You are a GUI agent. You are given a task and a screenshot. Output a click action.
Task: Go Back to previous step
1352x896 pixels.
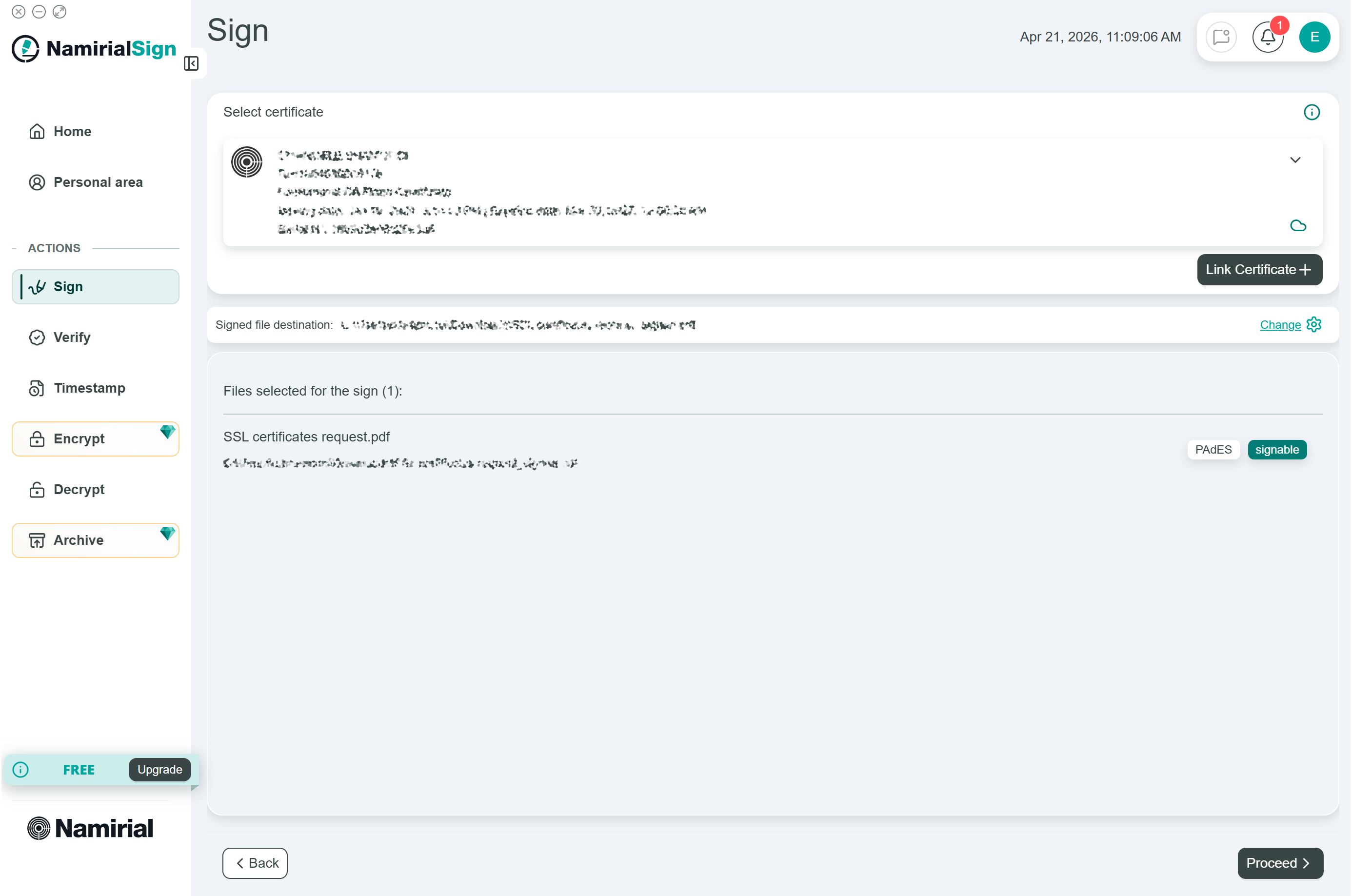tap(255, 863)
